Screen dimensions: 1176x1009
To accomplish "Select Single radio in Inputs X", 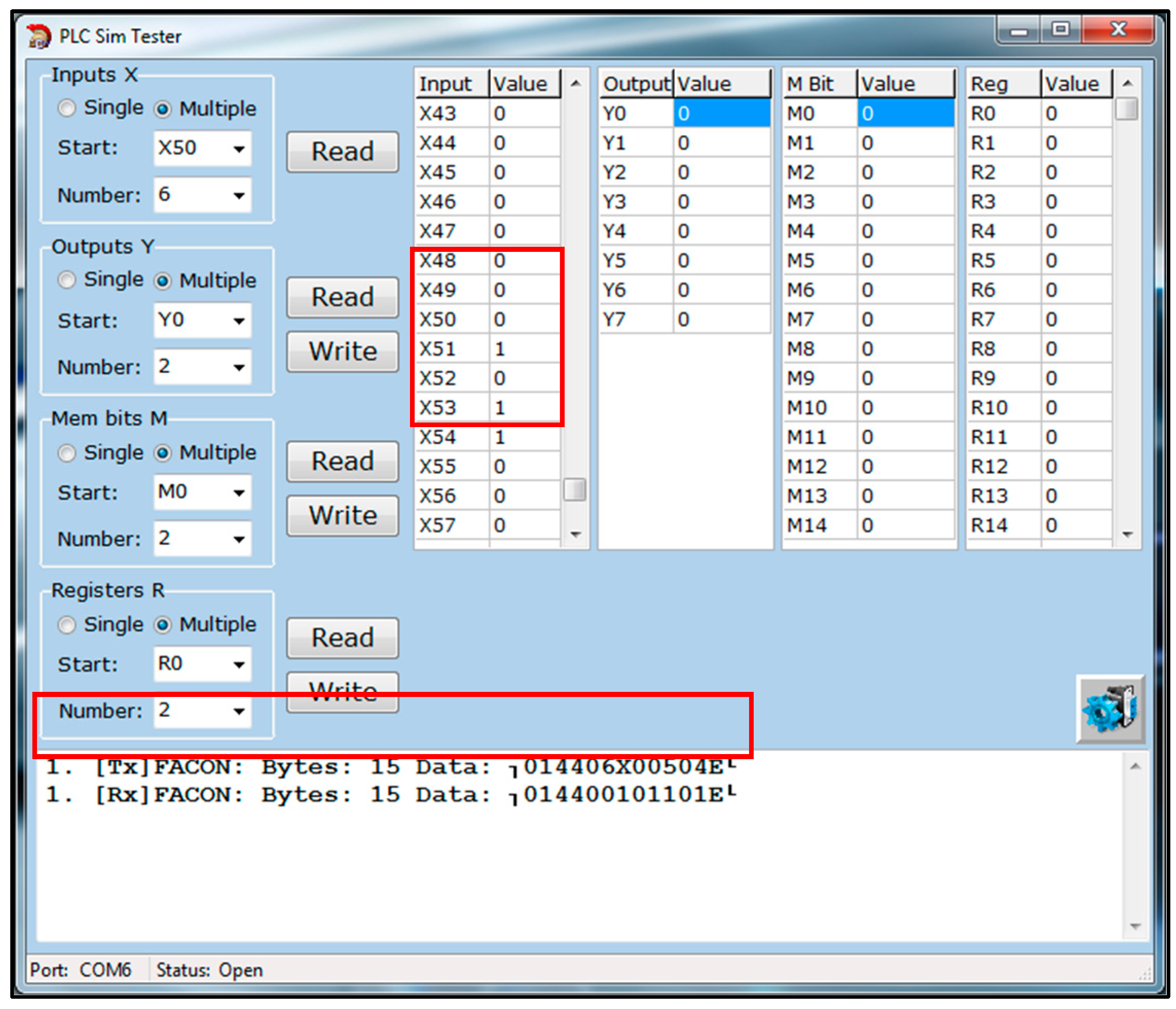I will [67, 108].
